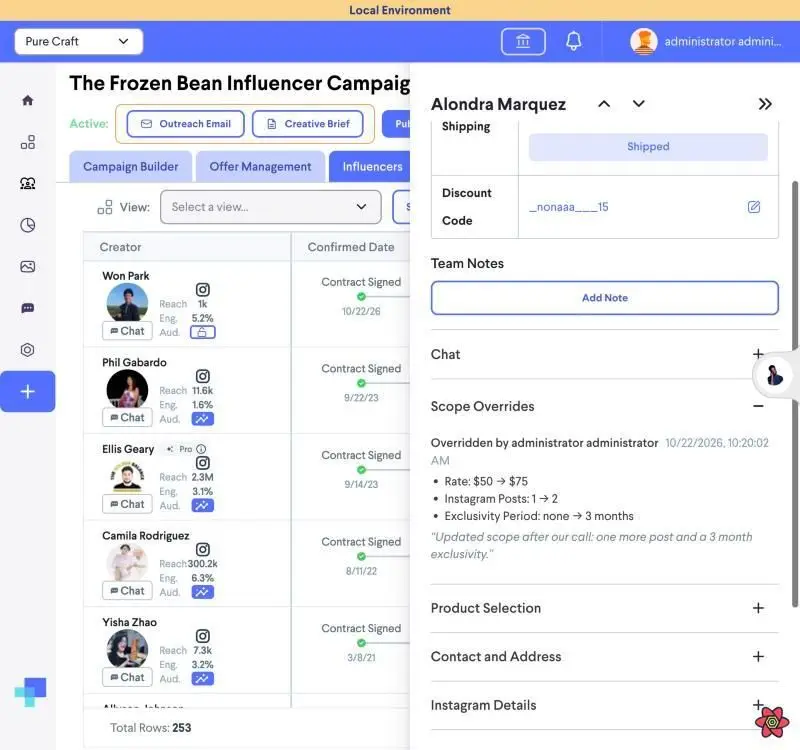Open the analytics pie chart sidebar icon
800x750 pixels.
pyautogui.click(x=28, y=225)
